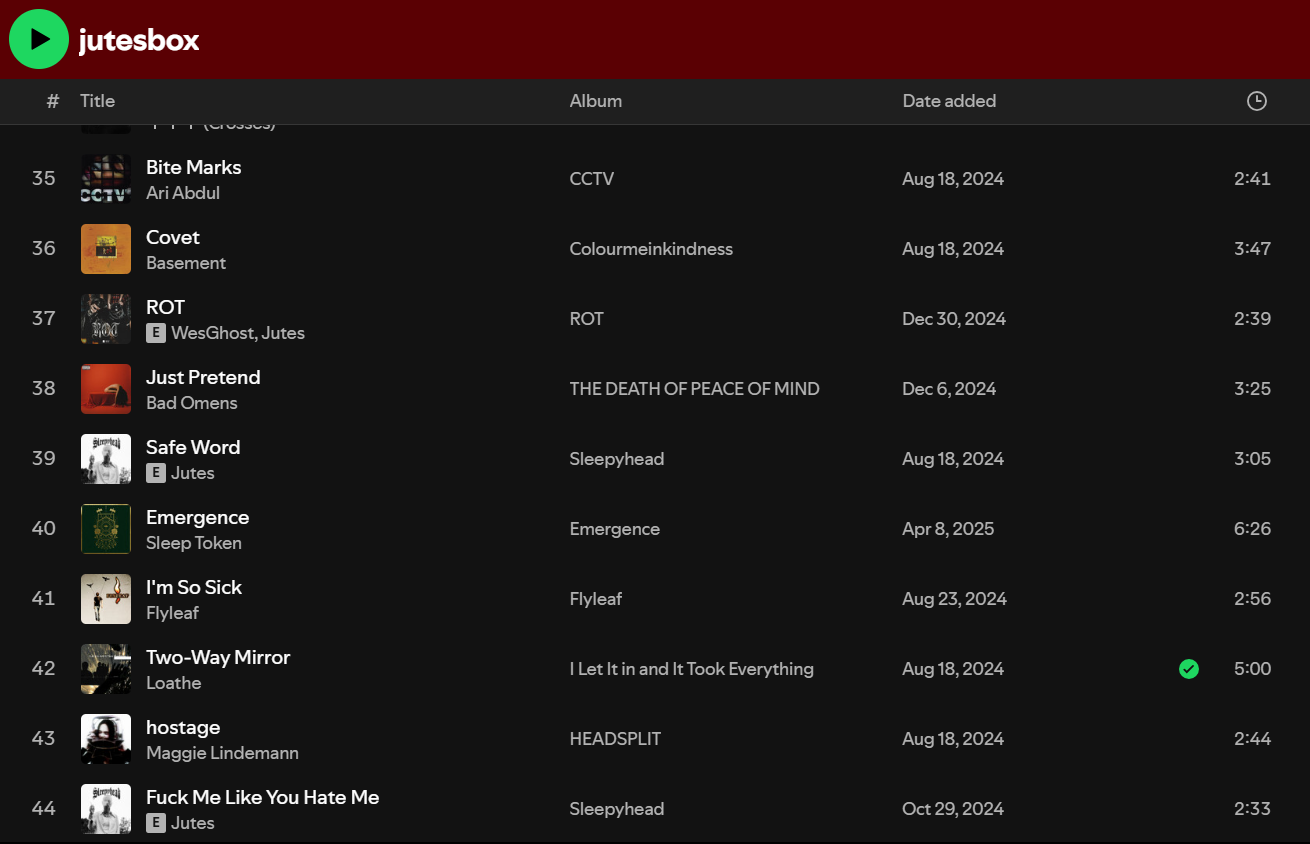The width and height of the screenshot is (1310, 844).
Task: Sort tracks by Date added header
Action: pyautogui.click(x=948, y=101)
